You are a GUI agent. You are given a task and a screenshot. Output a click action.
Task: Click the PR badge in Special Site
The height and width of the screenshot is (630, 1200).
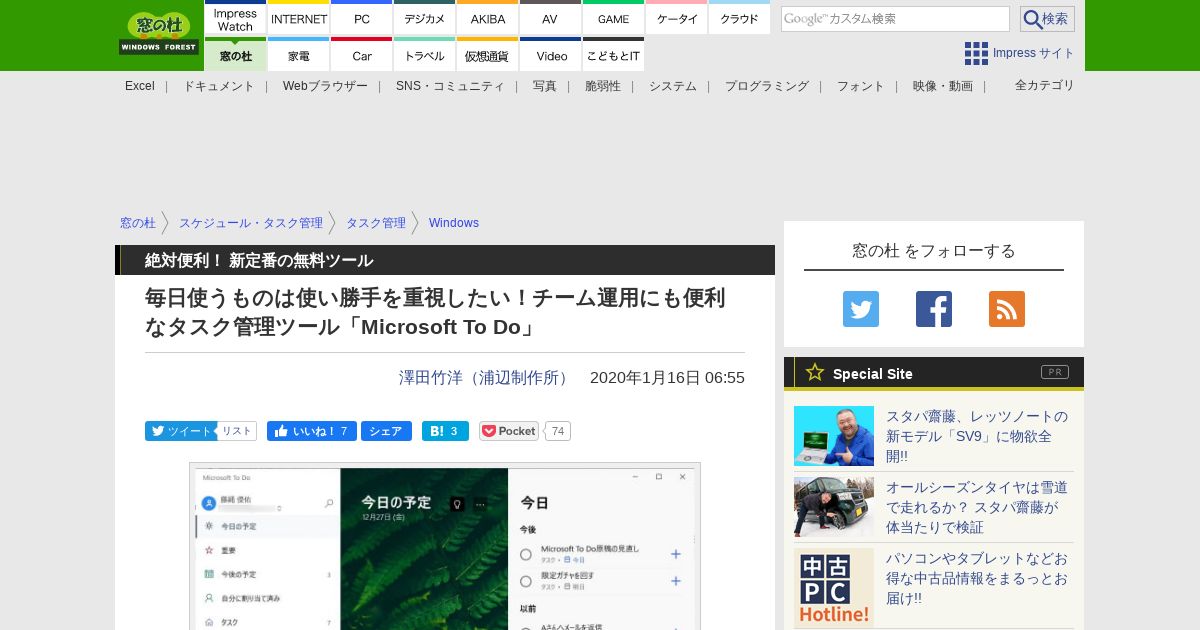pos(1055,372)
